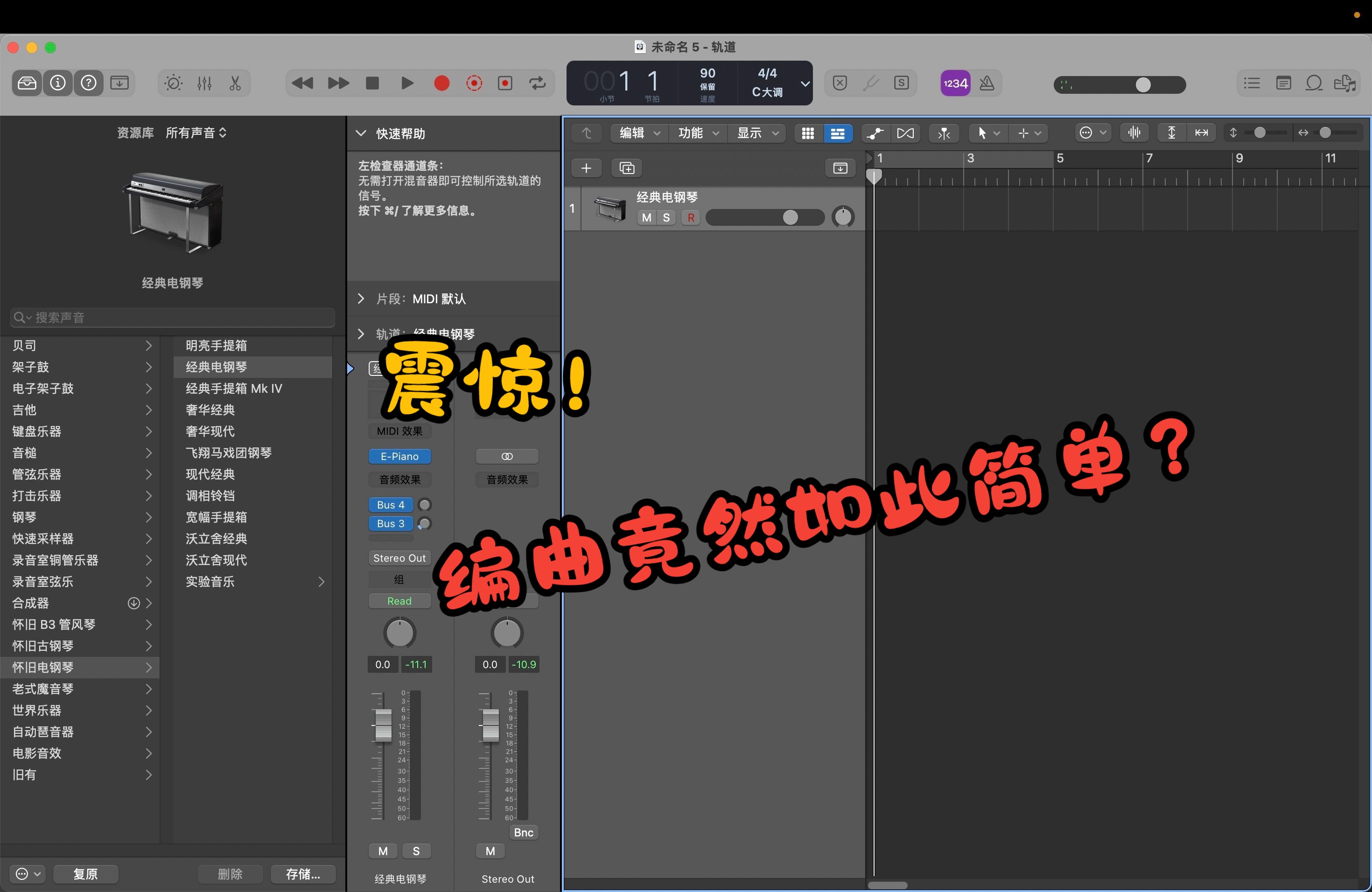Click the Bnc bounce button
The height and width of the screenshot is (892, 1372).
click(524, 832)
